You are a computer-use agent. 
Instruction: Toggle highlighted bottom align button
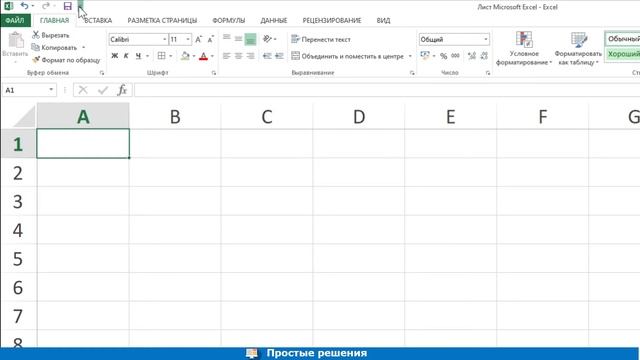click(250, 39)
